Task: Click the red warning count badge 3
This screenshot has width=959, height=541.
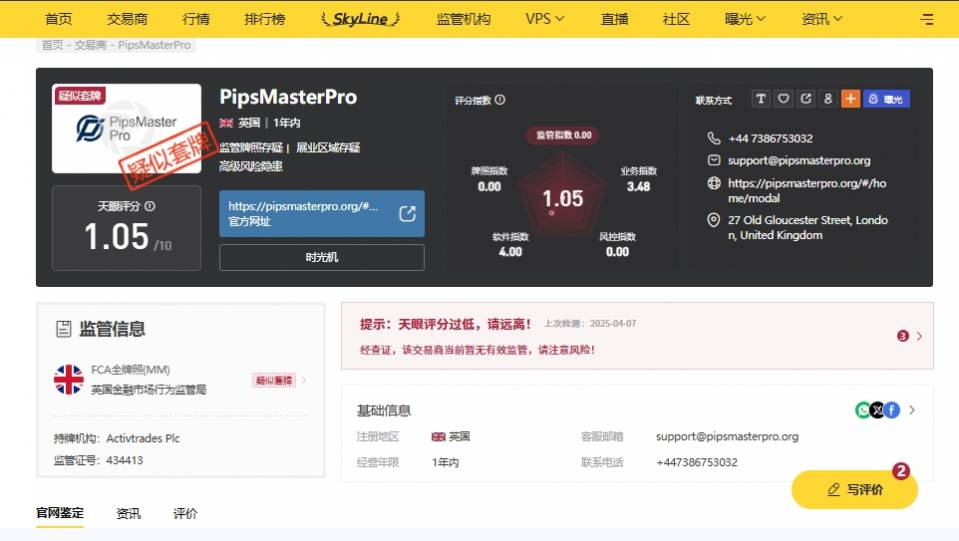Action: 903,336
